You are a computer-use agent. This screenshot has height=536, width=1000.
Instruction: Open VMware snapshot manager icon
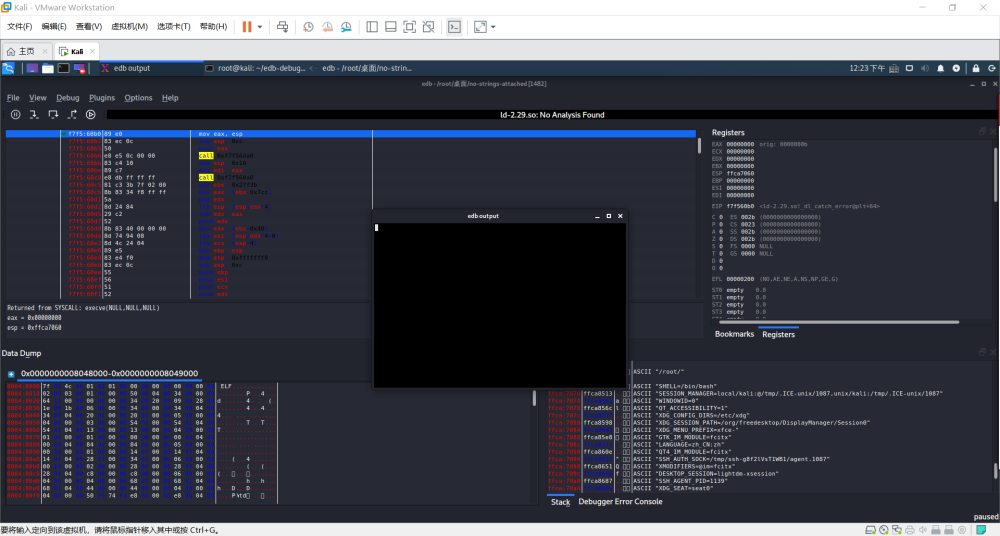pyautogui.click(x=346, y=27)
